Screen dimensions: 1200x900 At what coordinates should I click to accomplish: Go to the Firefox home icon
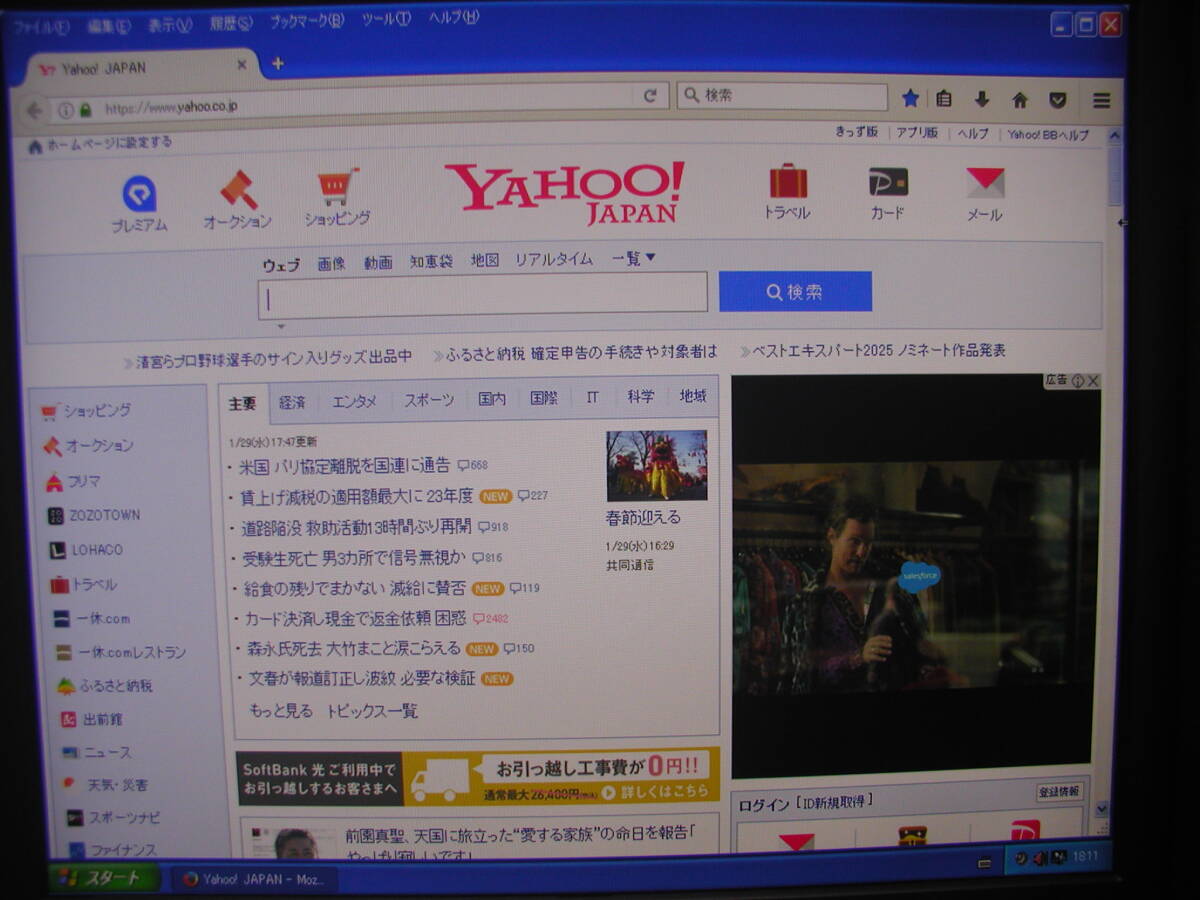[x=1020, y=99]
